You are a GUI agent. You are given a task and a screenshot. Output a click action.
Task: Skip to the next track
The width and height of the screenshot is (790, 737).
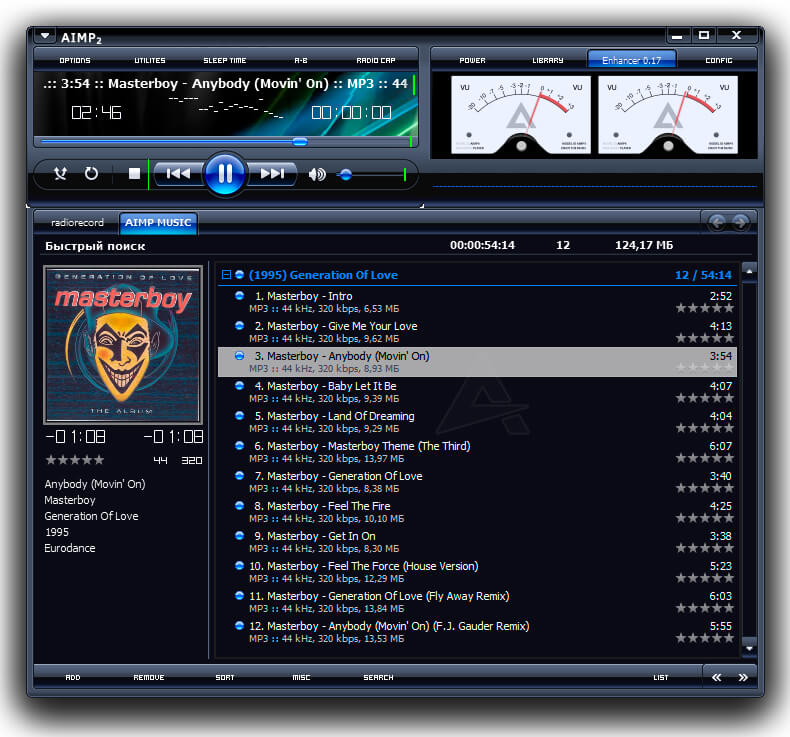[272, 174]
